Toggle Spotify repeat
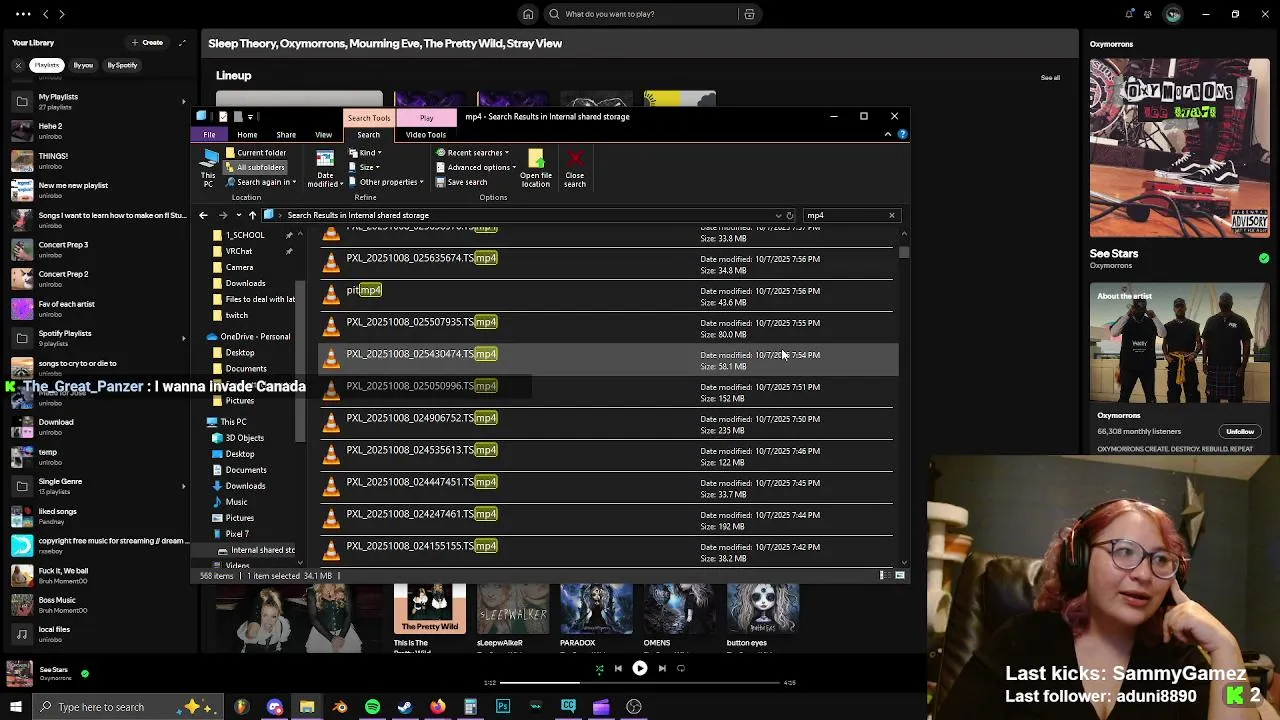The width and height of the screenshot is (1280, 720). click(x=681, y=668)
